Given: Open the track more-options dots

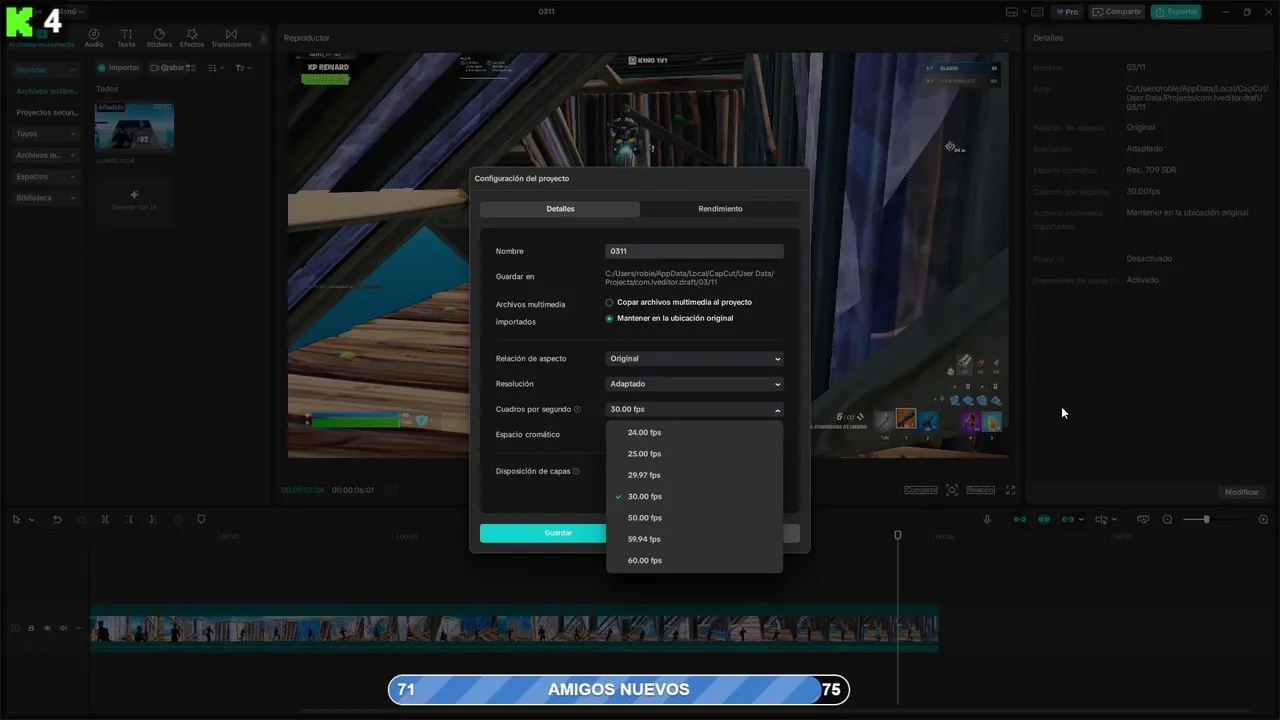Looking at the screenshot, I should tap(79, 628).
